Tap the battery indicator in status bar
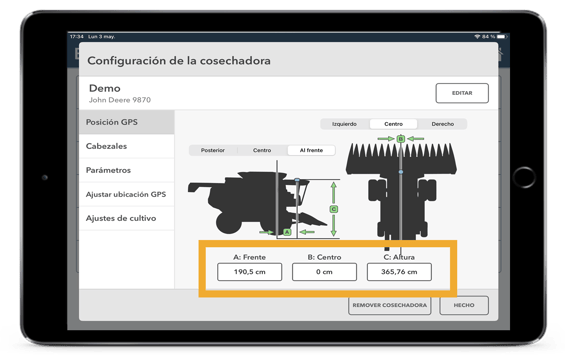 502,36
